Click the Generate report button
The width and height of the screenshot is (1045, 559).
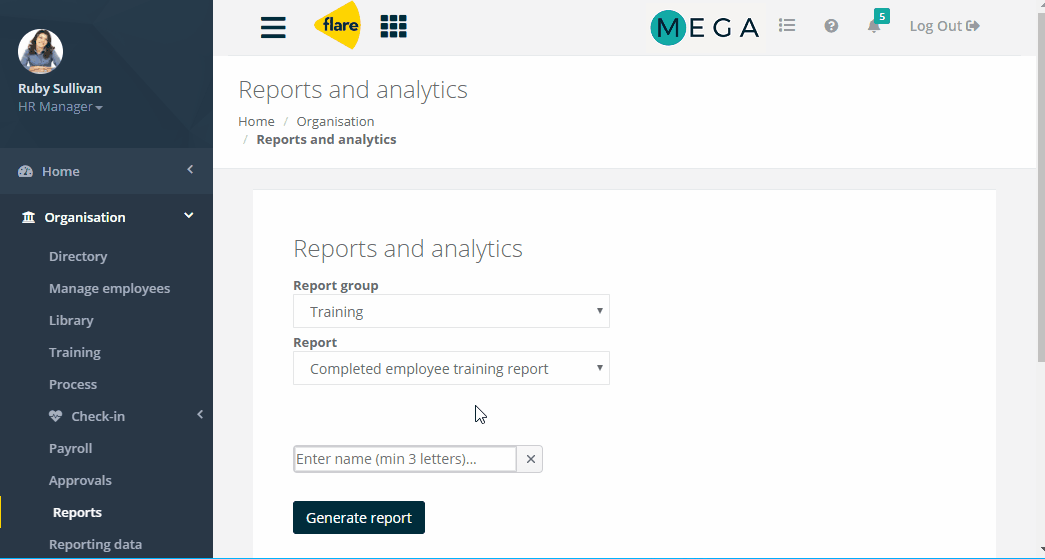(359, 518)
